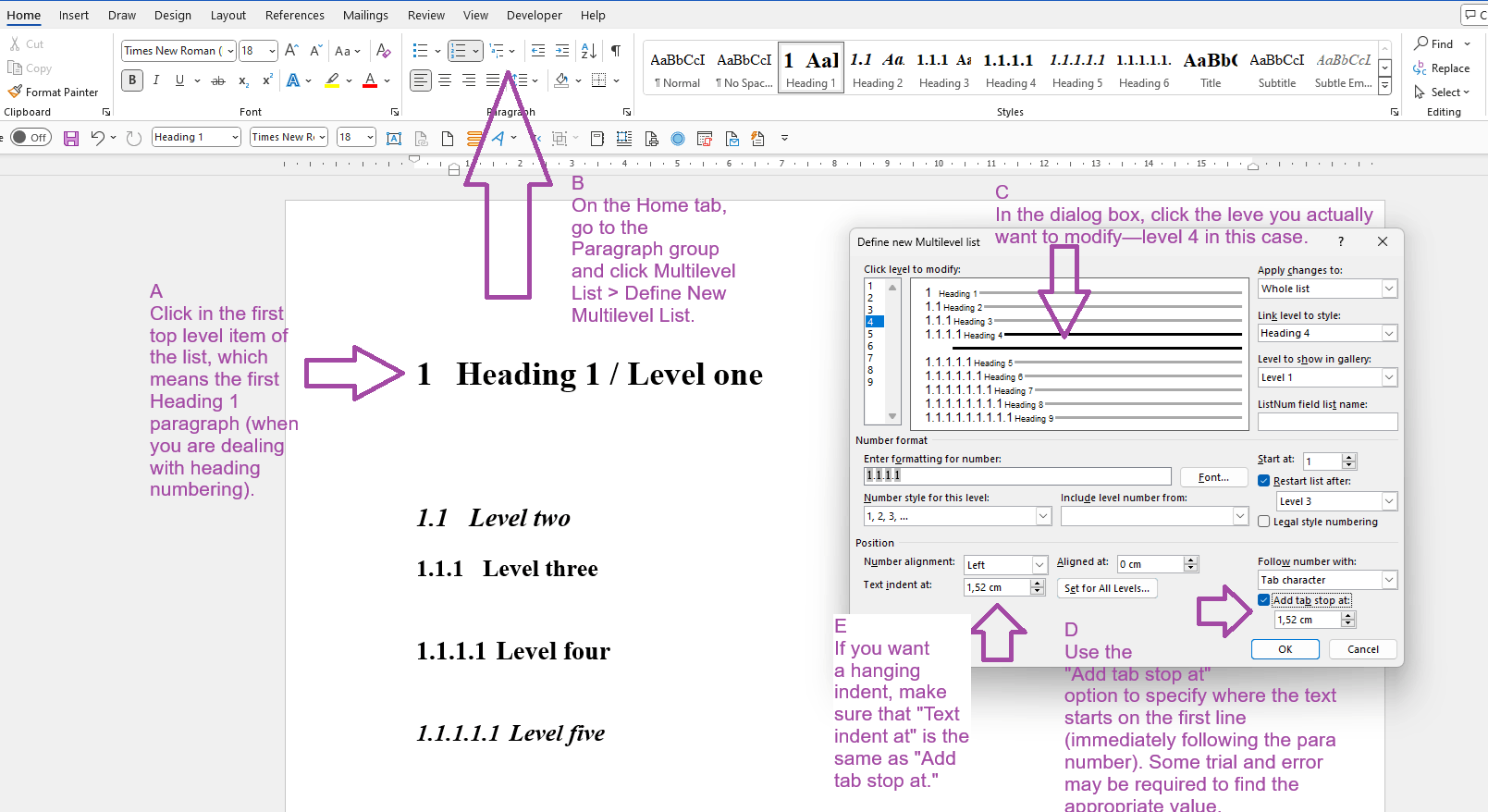Apply the Title style from gallery
This screenshot has width=1488, height=812.
click(x=1211, y=68)
